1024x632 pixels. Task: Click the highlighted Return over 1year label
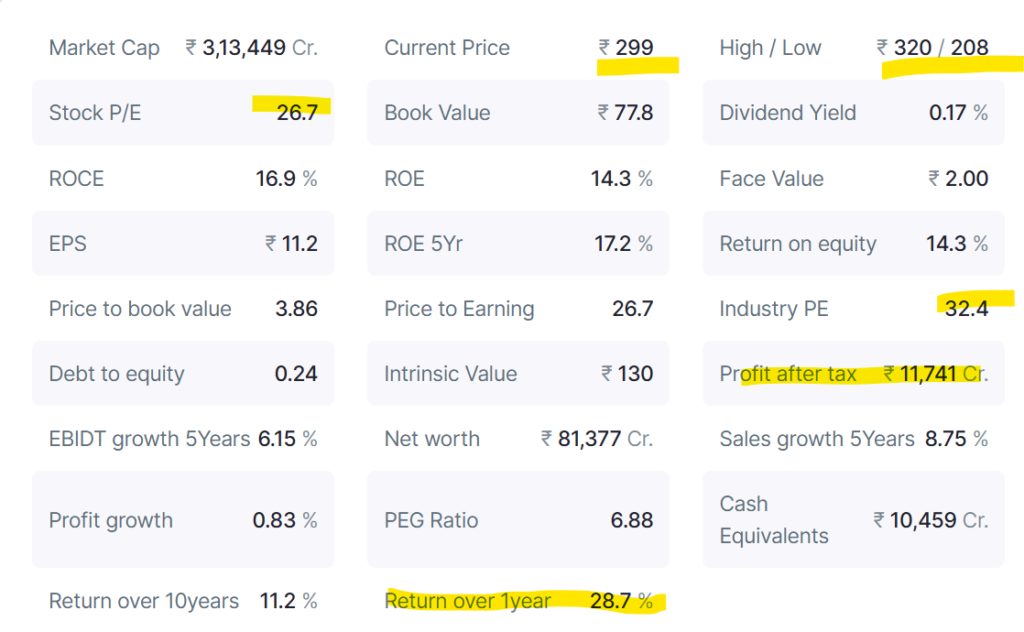tap(468, 601)
